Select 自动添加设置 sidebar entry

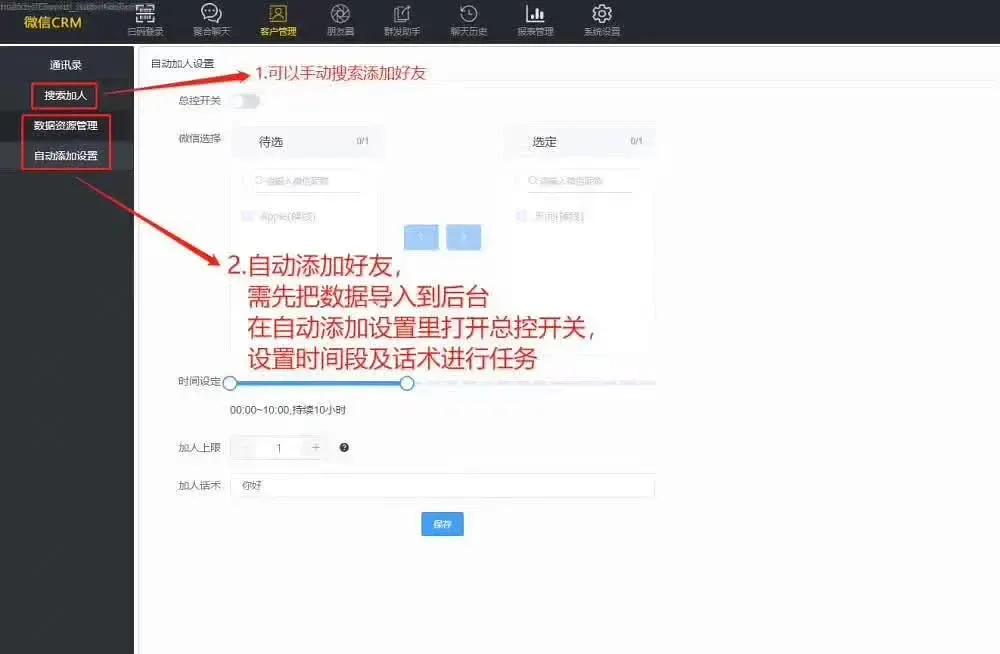(65, 154)
